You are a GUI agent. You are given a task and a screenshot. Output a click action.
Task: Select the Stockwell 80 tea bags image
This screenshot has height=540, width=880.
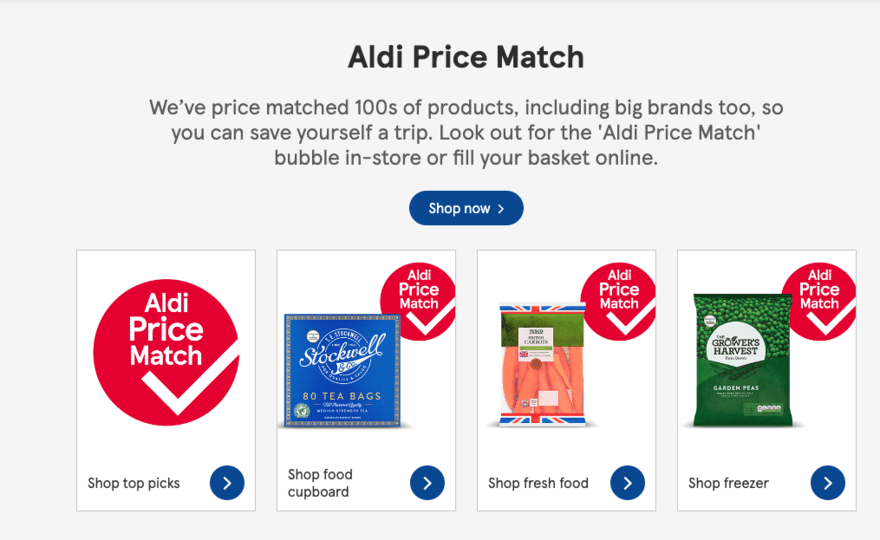tap(342, 370)
